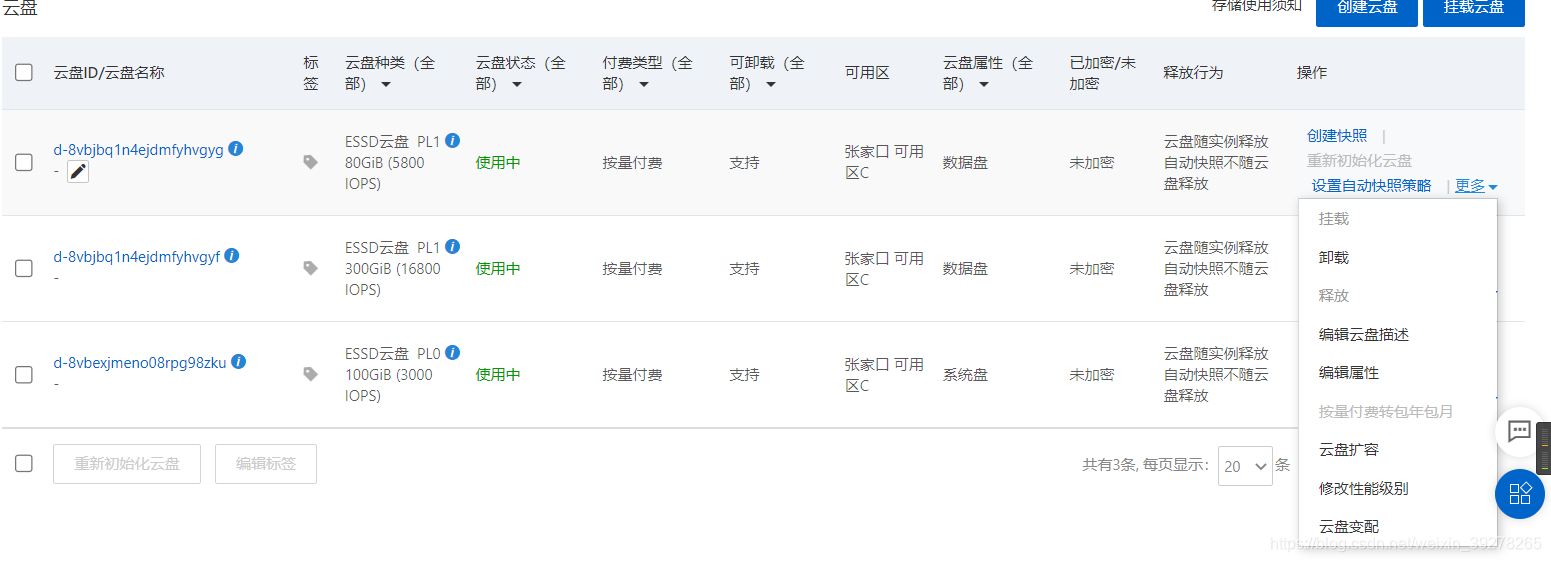Check the box for disk d-8vbexjmeno08rpg98zku

coord(24,375)
